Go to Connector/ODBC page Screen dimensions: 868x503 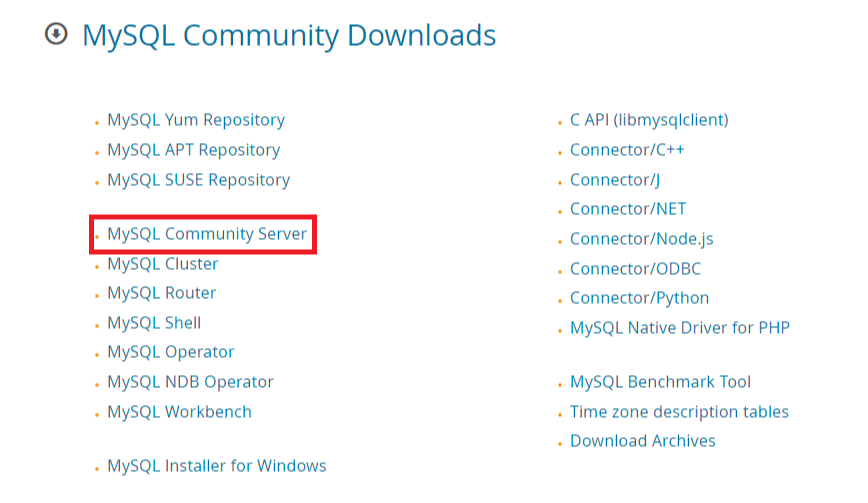(636, 269)
